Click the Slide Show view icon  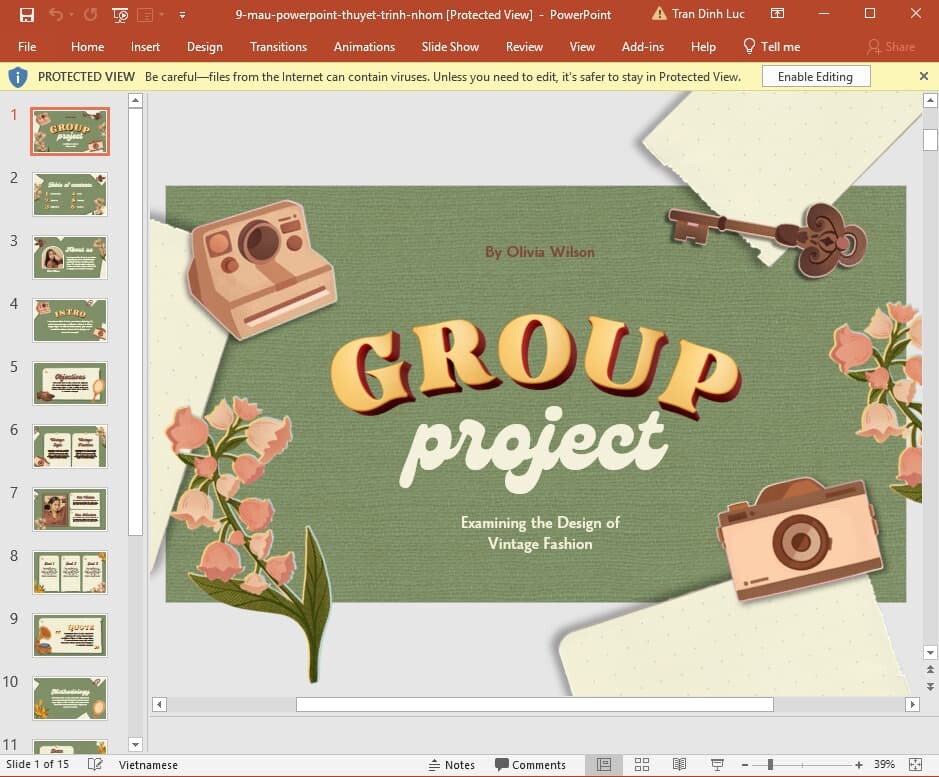click(x=717, y=765)
